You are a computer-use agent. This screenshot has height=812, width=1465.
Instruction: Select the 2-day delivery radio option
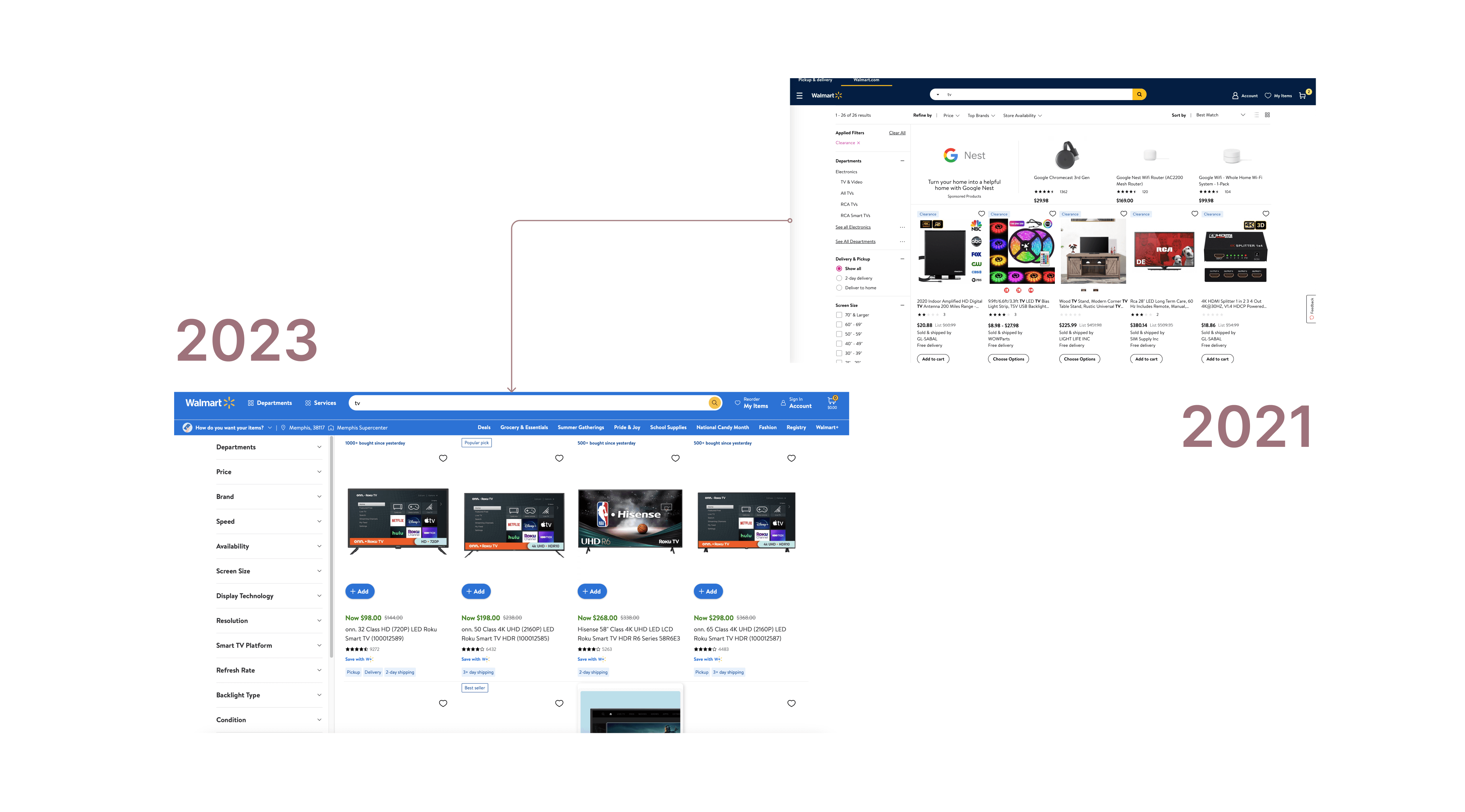[x=839, y=278]
